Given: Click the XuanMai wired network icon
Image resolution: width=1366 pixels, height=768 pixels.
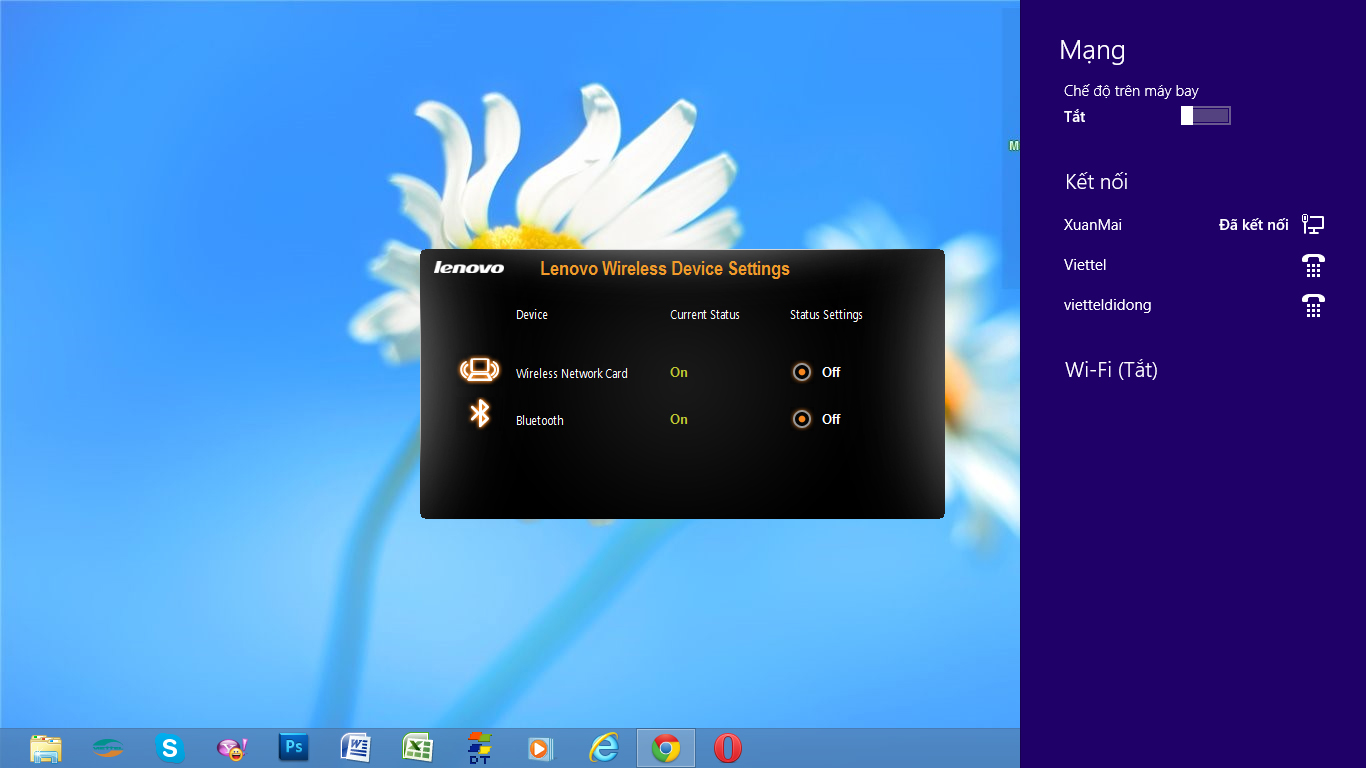Looking at the screenshot, I should coord(1313,225).
